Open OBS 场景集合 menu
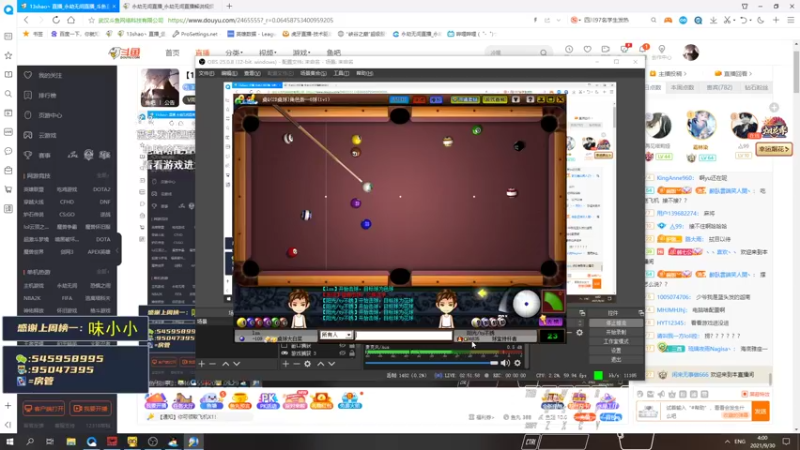This screenshot has width=800, height=450. 313,73
